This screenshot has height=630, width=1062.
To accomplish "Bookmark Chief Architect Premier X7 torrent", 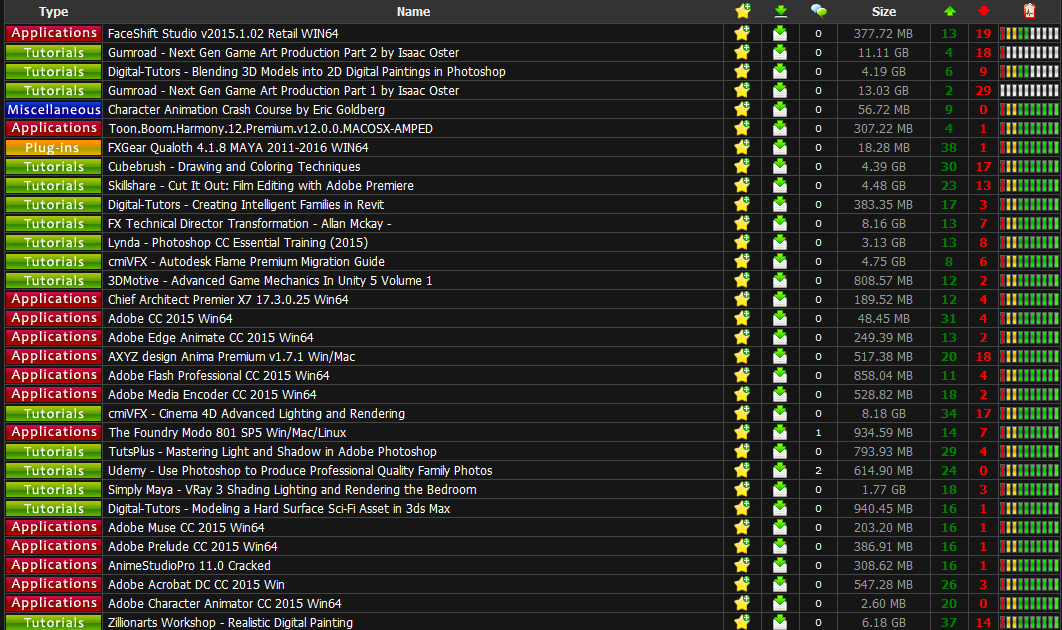I will pyautogui.click(x=742, y=298).
